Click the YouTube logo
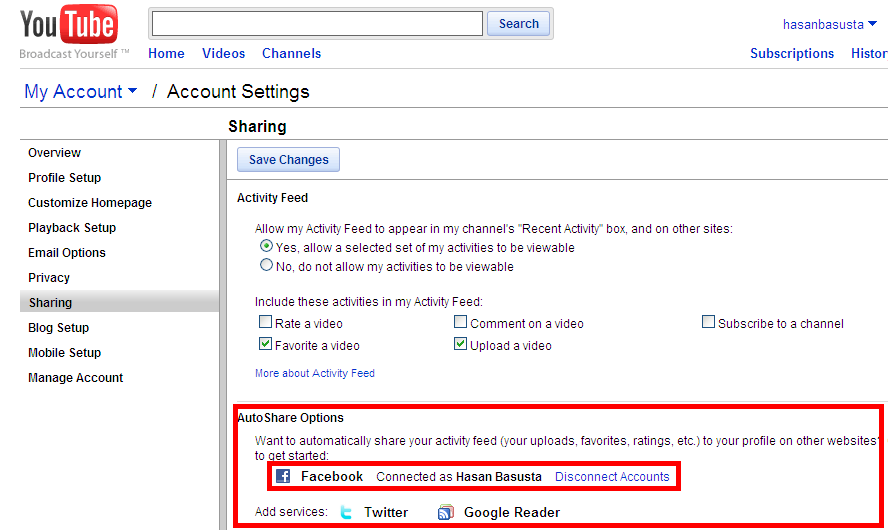This screenshot has width=888, height=531. point(68,26)
